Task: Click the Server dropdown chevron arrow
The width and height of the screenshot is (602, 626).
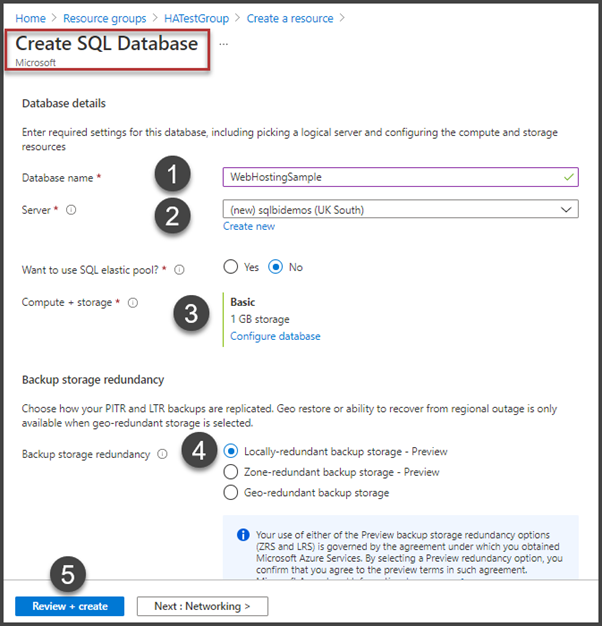Action: [566, 210]
